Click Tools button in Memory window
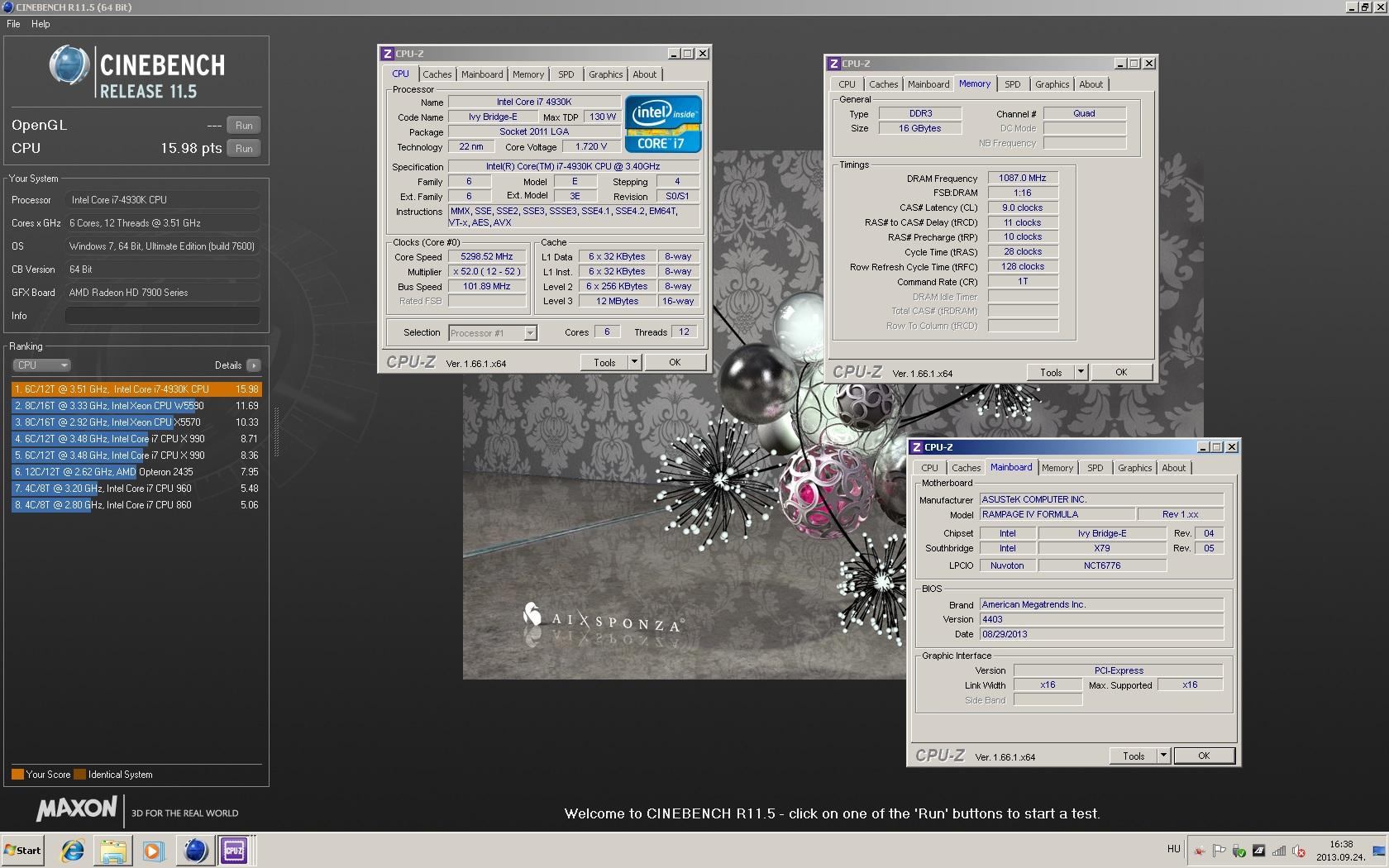Image resolution: width=1389 pixels, height=868 pixels. pos(1051,373)
